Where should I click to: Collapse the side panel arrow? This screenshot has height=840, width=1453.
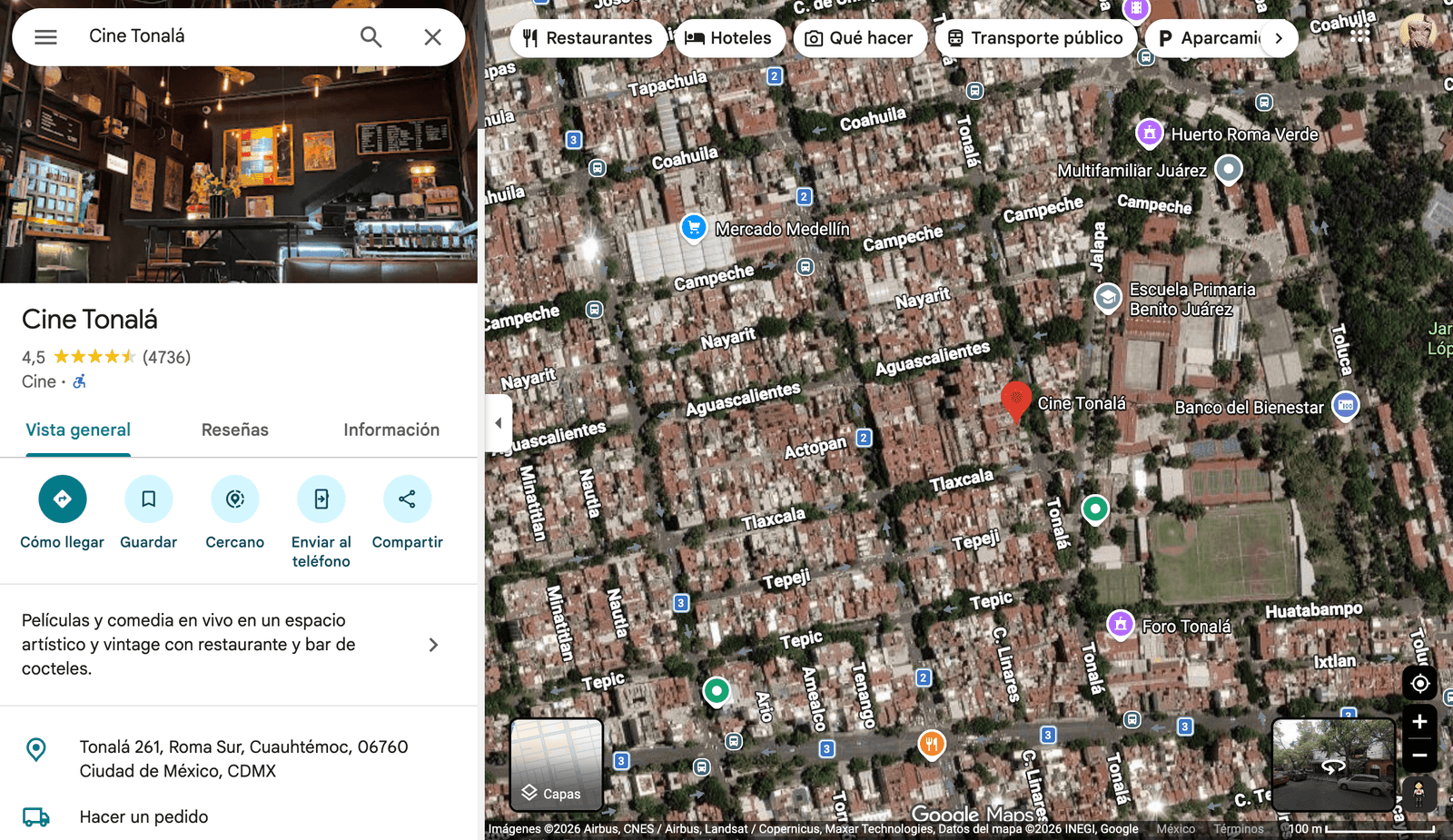point(499,423)
